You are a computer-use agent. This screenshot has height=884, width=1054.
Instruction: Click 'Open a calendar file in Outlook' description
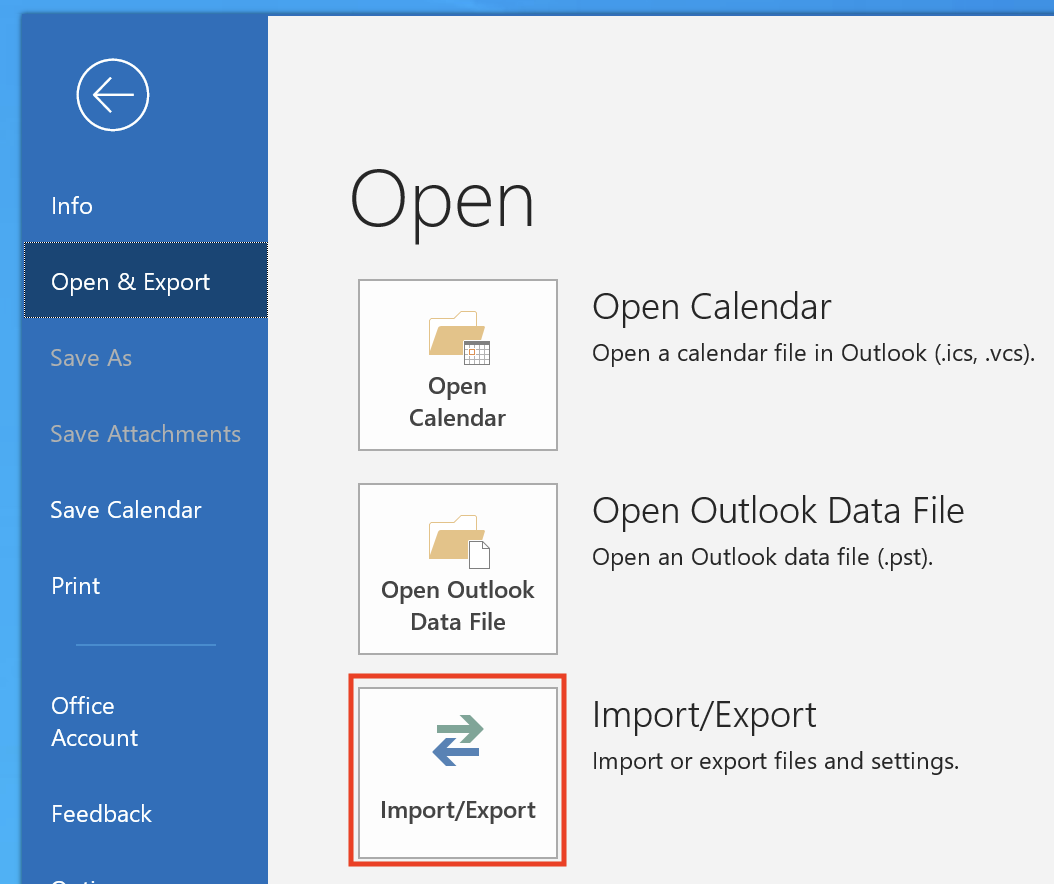click(813, 353)
